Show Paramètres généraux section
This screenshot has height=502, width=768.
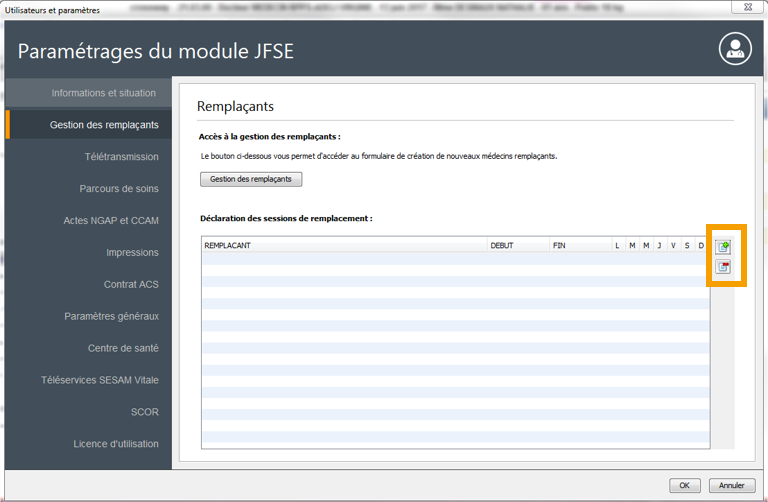[x=89, y=316]
